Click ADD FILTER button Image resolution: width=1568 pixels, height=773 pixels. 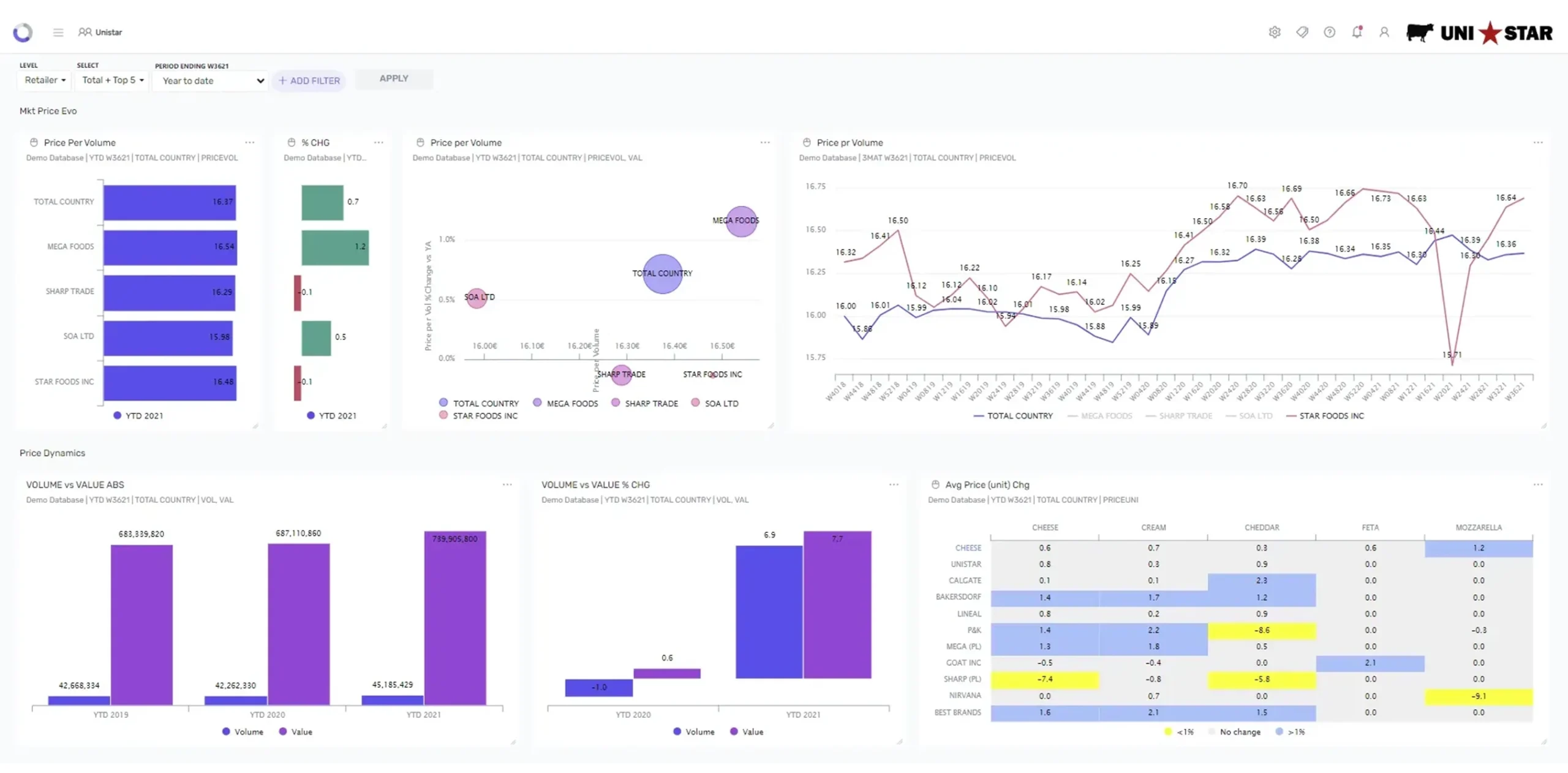point(309,81)
